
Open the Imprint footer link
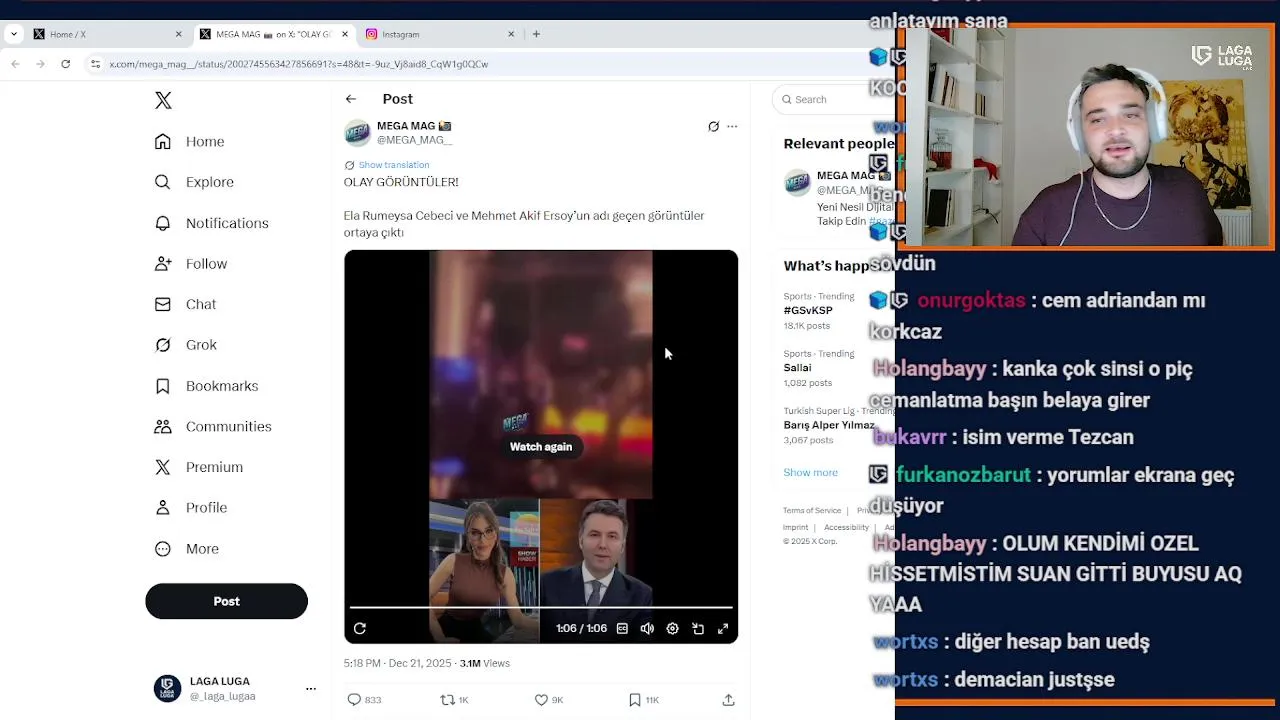pyautogui.click(x=795, y=527)
